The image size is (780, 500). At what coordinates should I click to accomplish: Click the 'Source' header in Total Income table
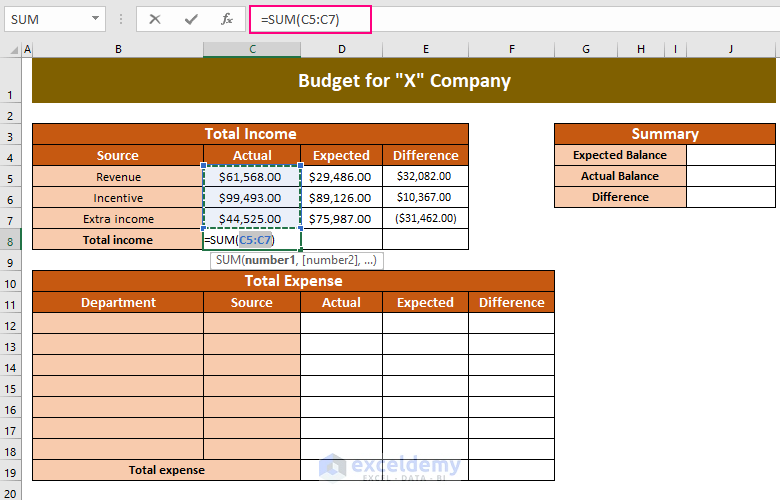click(118, 155)
